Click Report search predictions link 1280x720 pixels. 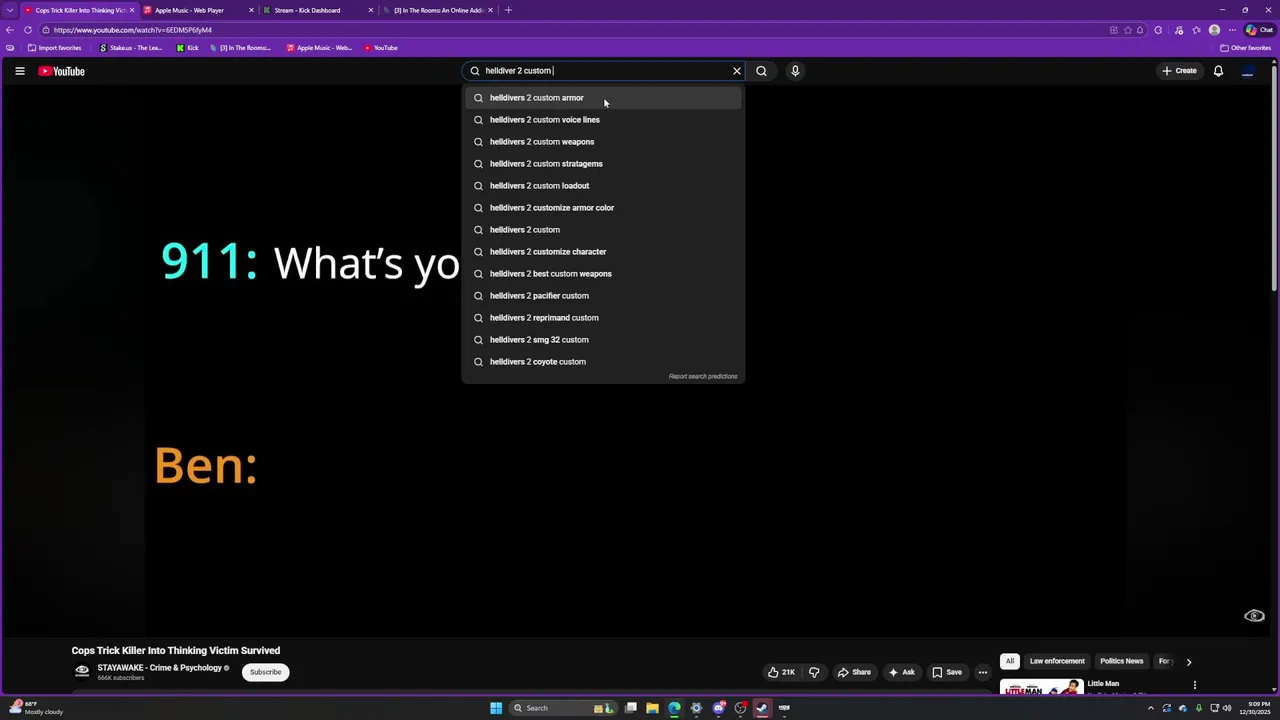(x=703, y=376)
